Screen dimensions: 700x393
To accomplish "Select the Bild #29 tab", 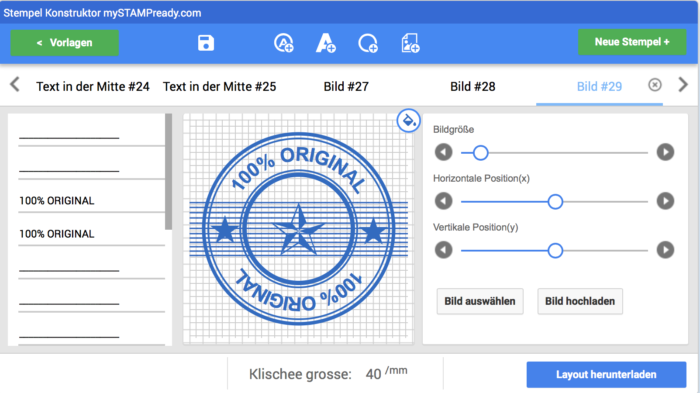I will click(599, 87).
